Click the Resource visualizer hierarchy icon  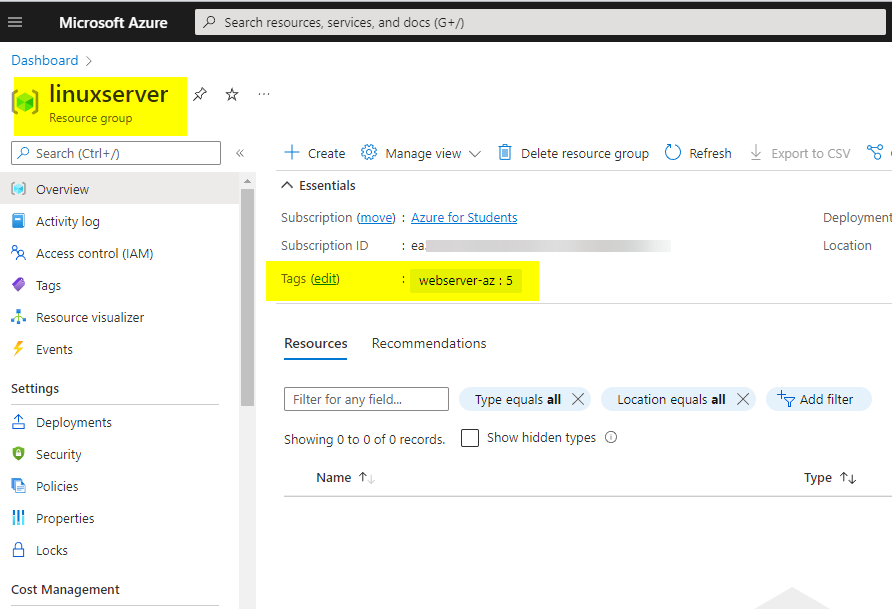[x=18, y=317]
